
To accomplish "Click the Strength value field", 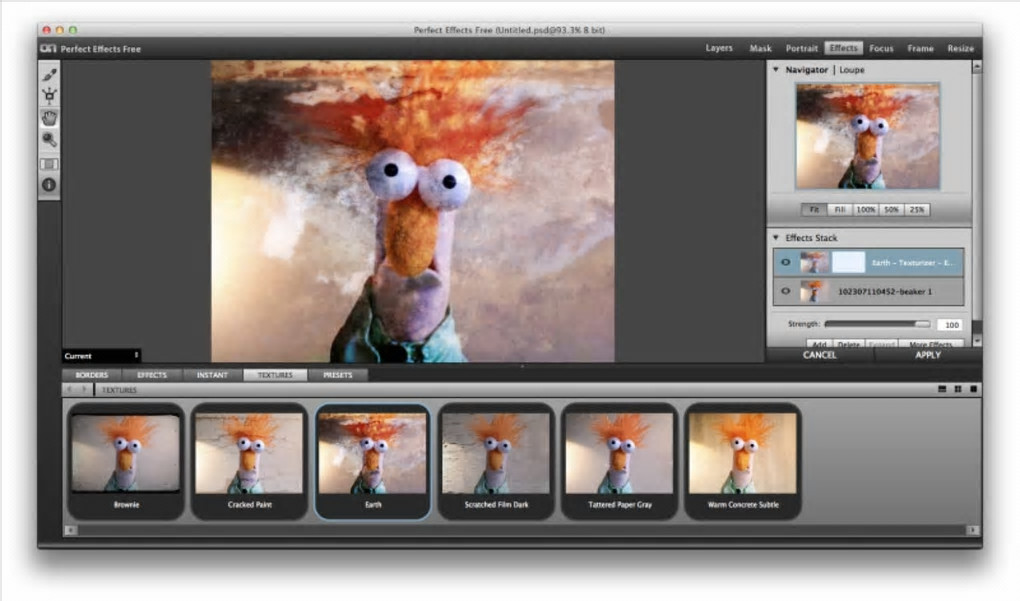I will pos(950,325).
